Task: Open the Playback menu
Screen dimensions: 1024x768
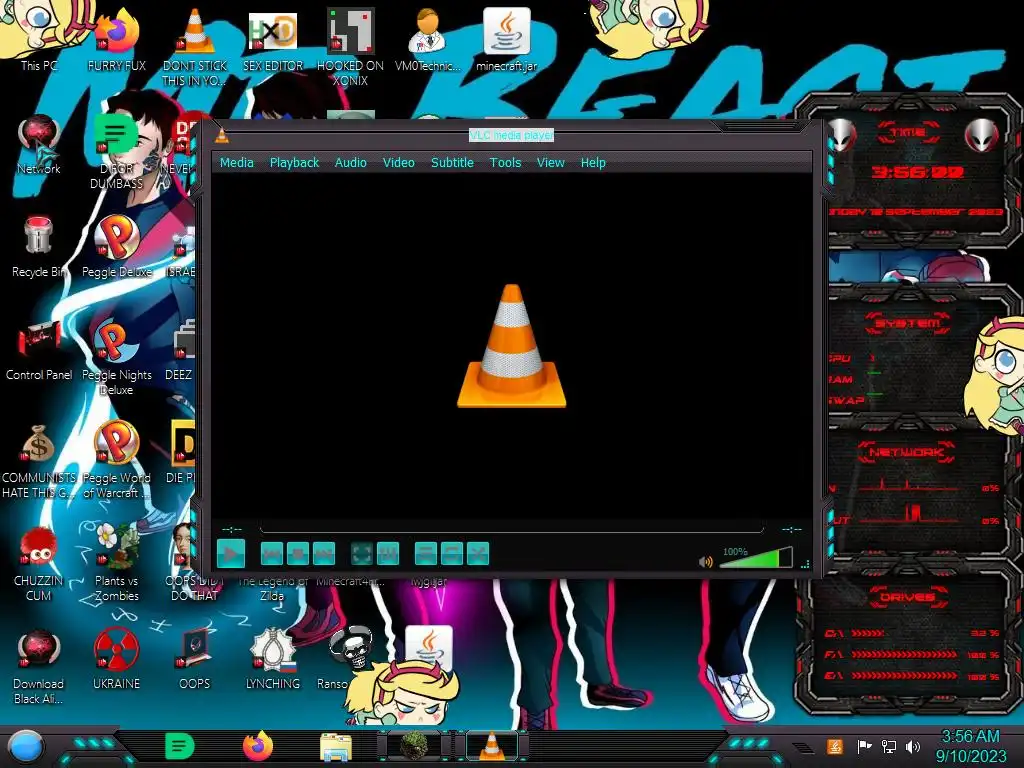Action: 295,163
